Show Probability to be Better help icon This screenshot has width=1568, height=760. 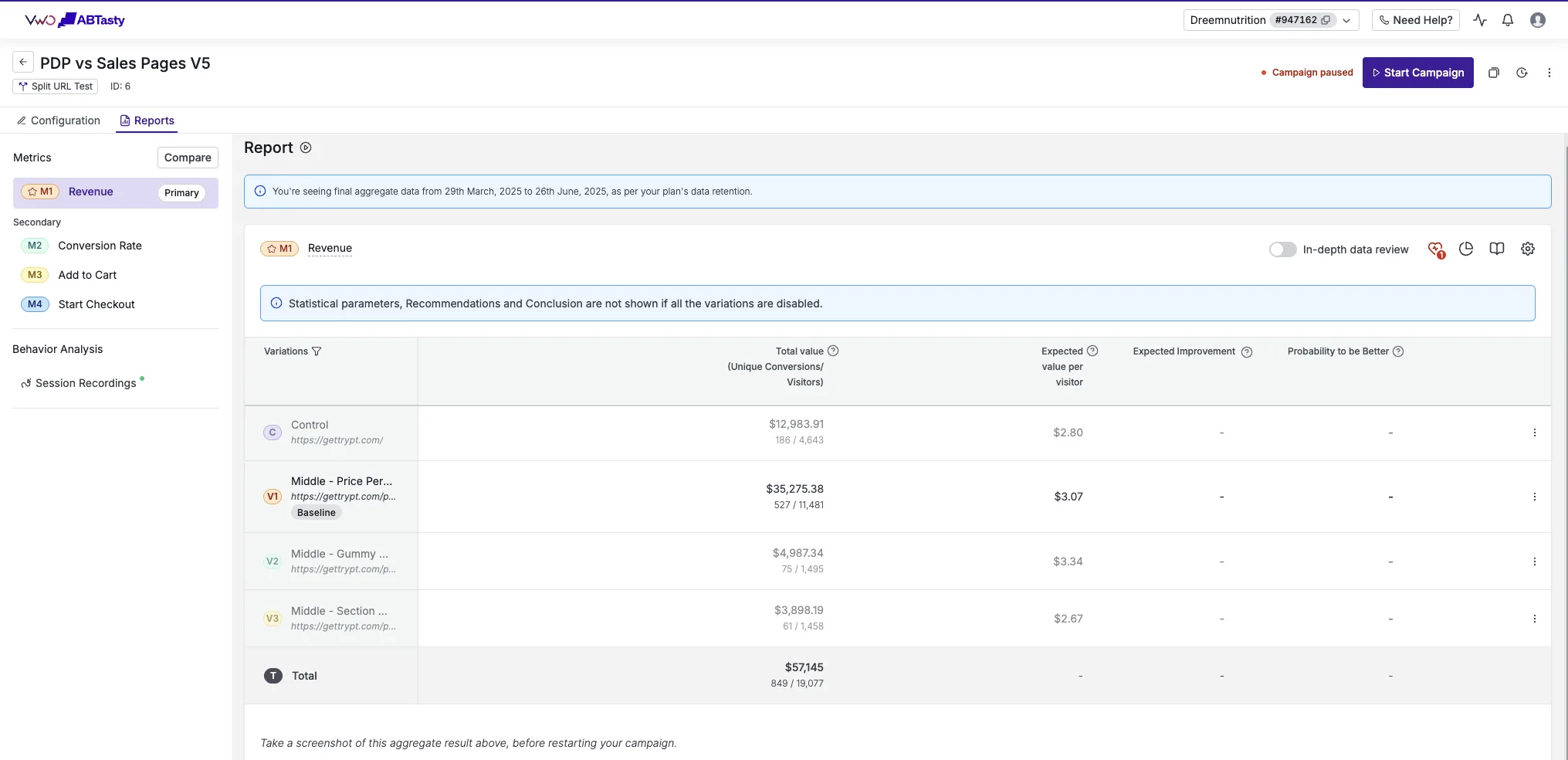click(1398, 351)
